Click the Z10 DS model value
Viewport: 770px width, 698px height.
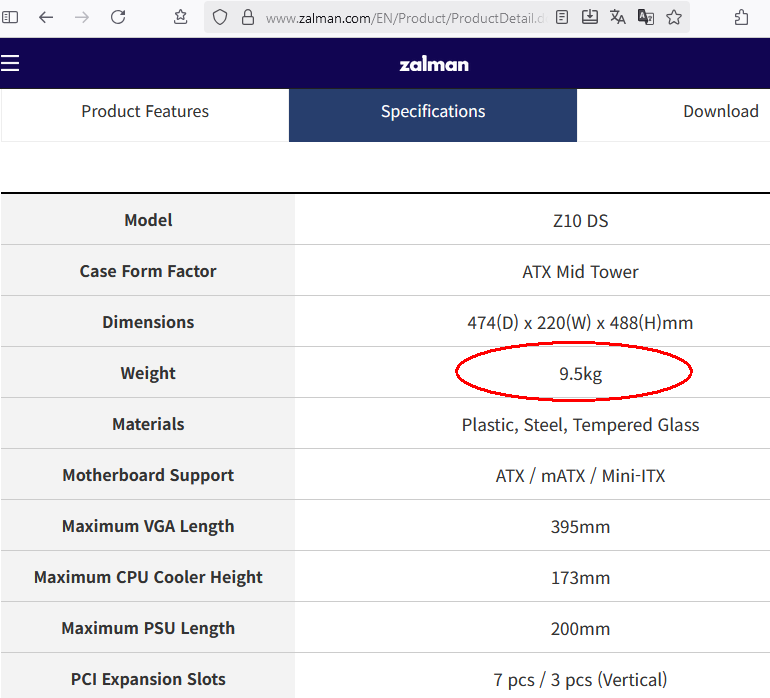coord(580,221)
